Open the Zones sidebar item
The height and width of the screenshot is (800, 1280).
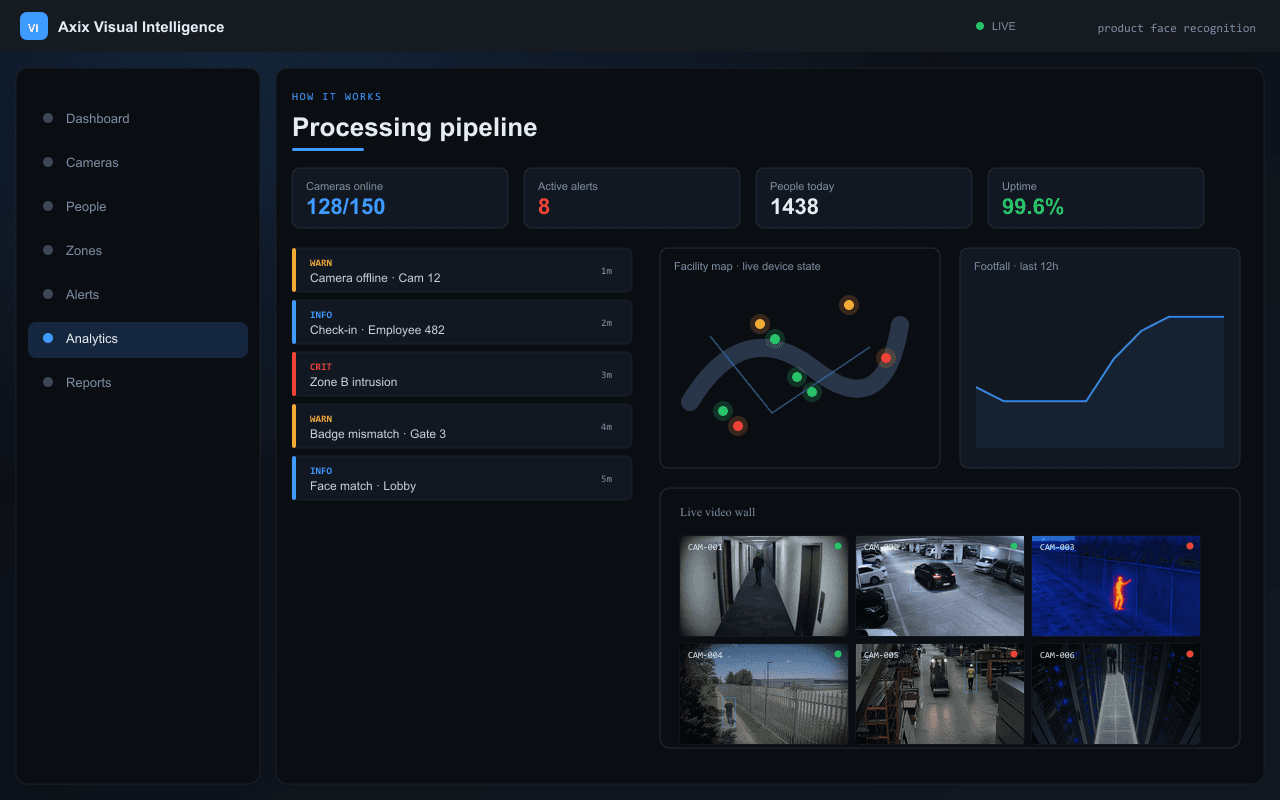(138, 250)
